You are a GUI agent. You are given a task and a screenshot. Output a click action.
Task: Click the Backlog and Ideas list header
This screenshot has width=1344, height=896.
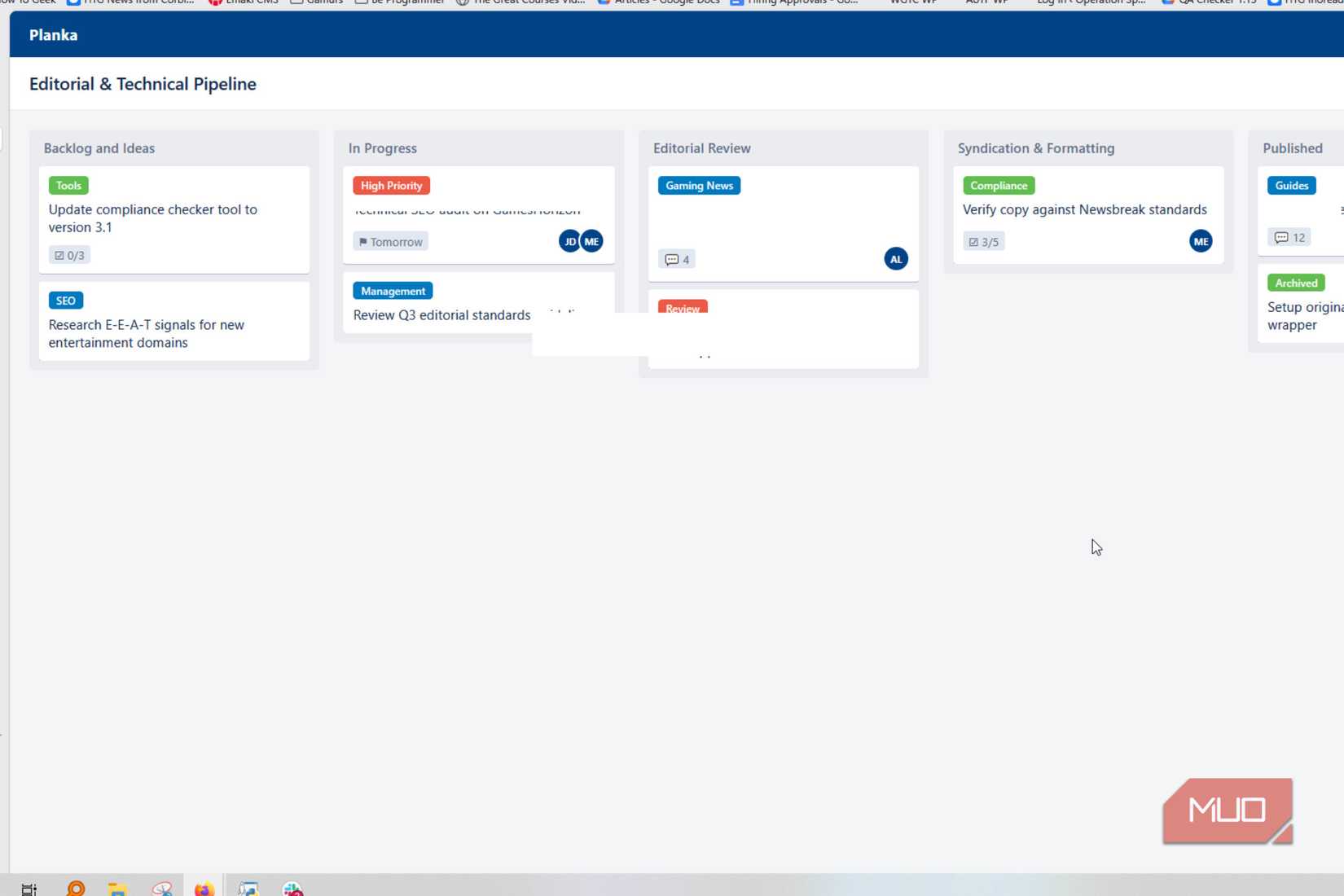[99, 148]
